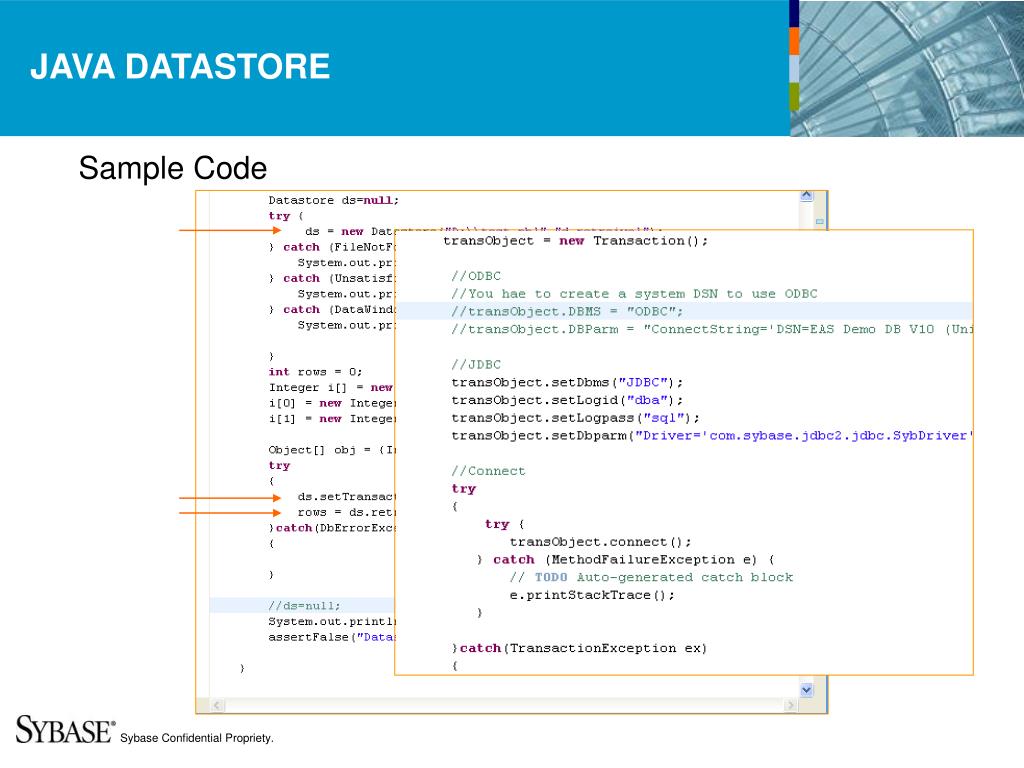Click the orange stripe in the header
The height and width of the screenshot is (768, 1024).
pos(794,41)
